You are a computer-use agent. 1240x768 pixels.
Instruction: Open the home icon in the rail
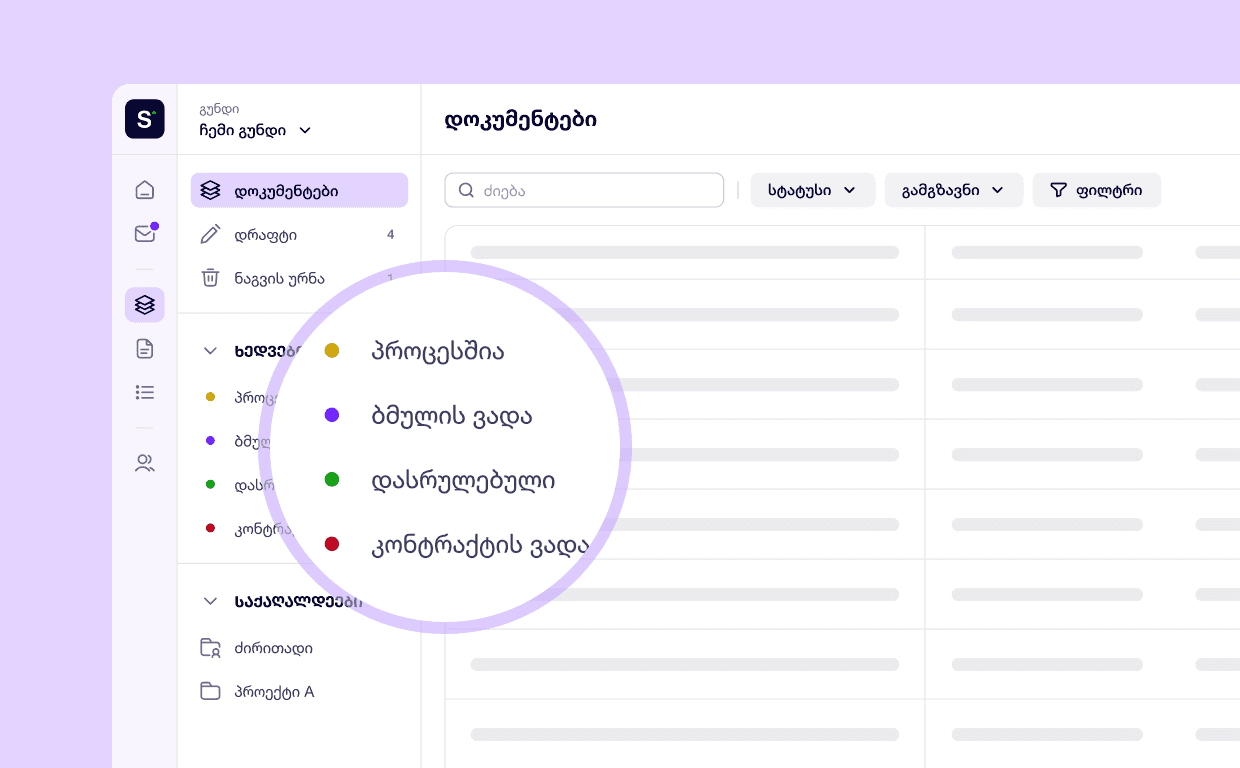[145, 190]
